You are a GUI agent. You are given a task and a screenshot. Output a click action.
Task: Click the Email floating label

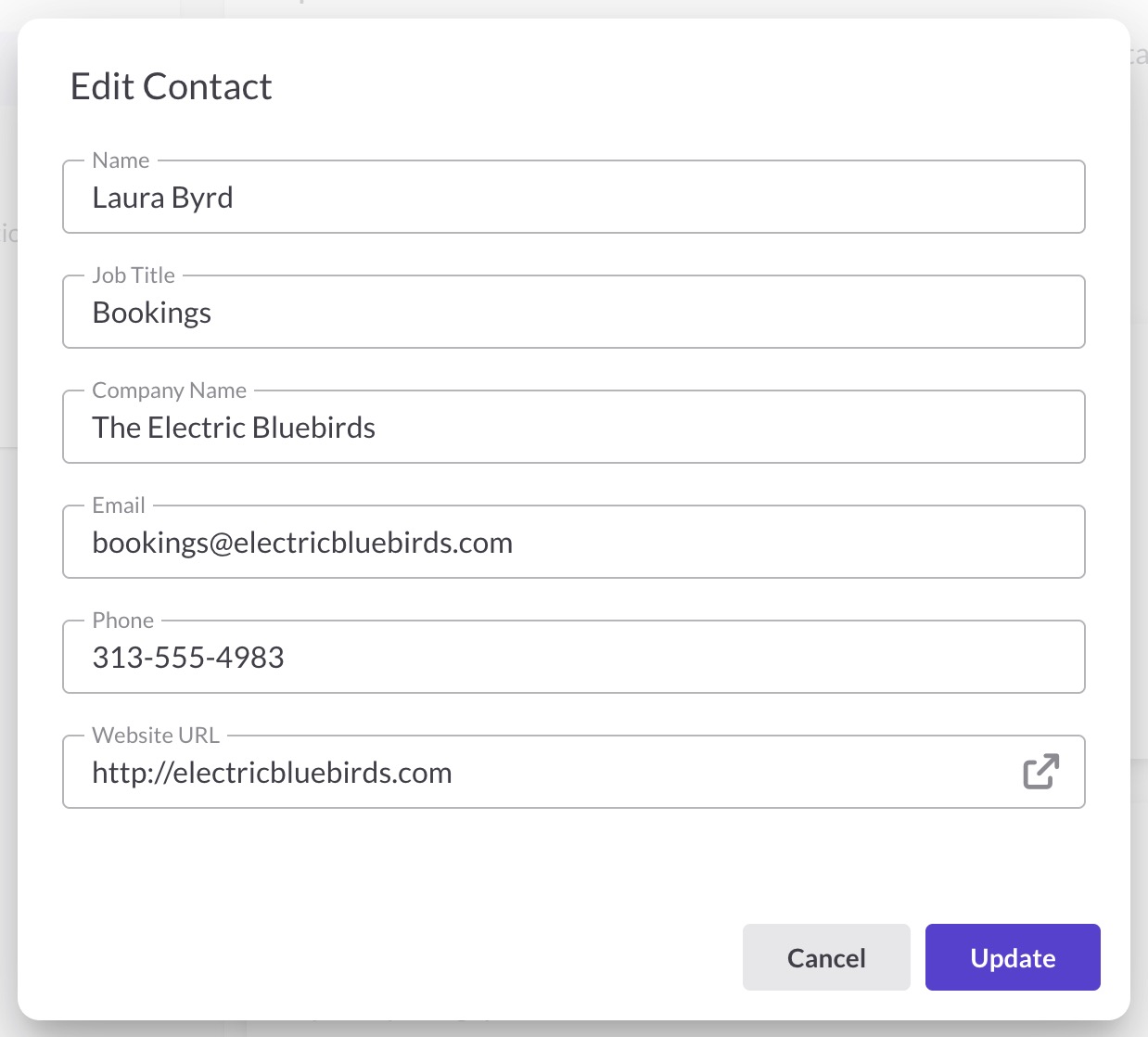pyautogui.click(x=119, y=506)
